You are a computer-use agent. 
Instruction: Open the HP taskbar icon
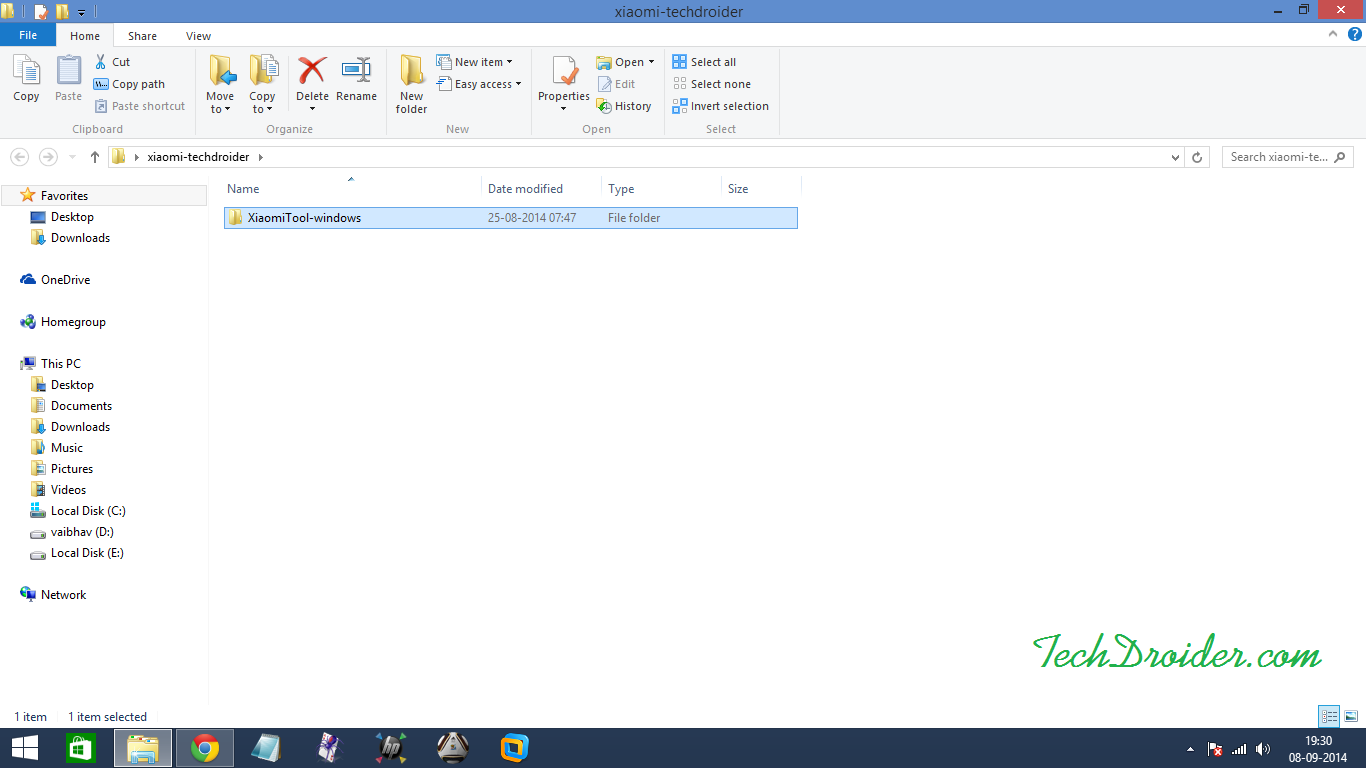(391, 748)
